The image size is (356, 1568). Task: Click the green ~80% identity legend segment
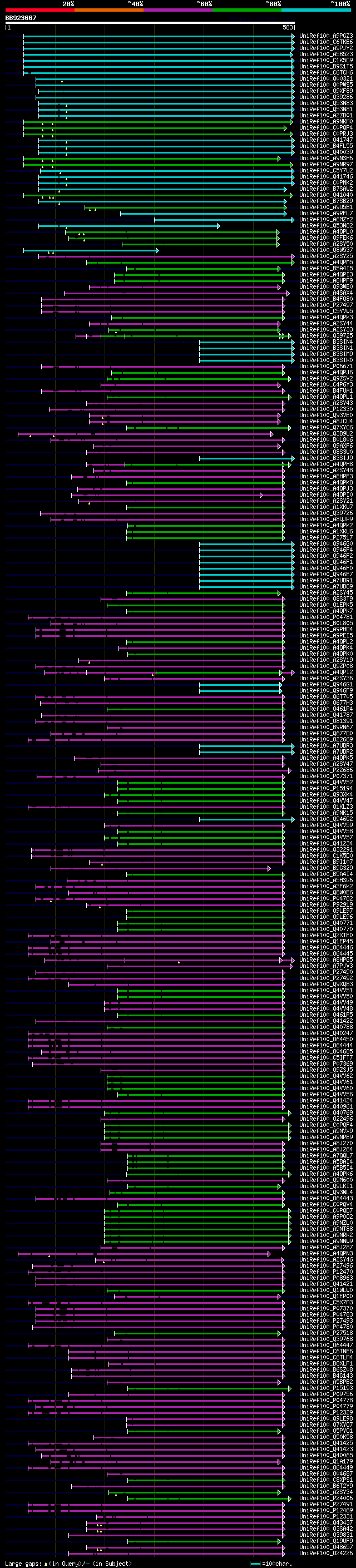tap(247, 10)
